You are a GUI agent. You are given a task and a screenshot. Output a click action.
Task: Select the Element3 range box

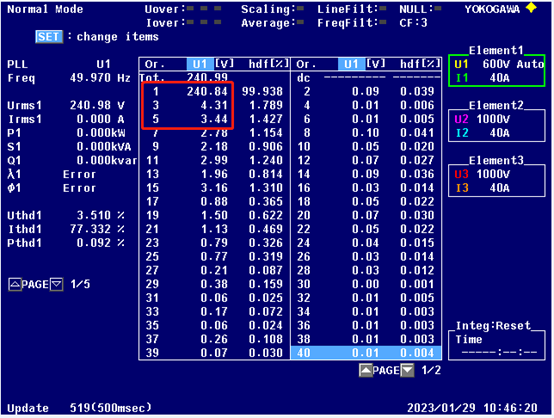point(496,181)
